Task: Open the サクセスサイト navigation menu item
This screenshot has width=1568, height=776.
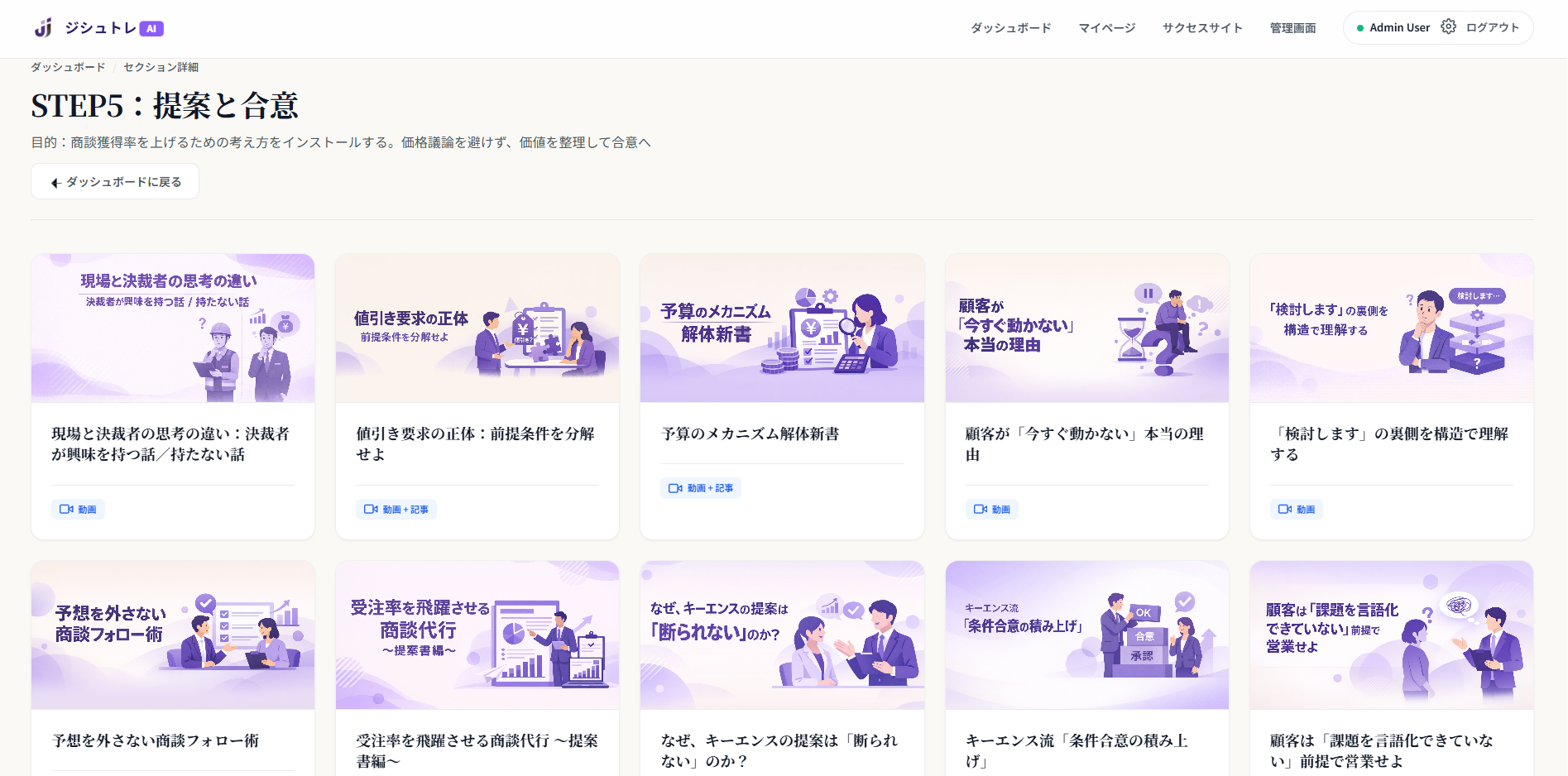Action: click(x=1202, y=27)
